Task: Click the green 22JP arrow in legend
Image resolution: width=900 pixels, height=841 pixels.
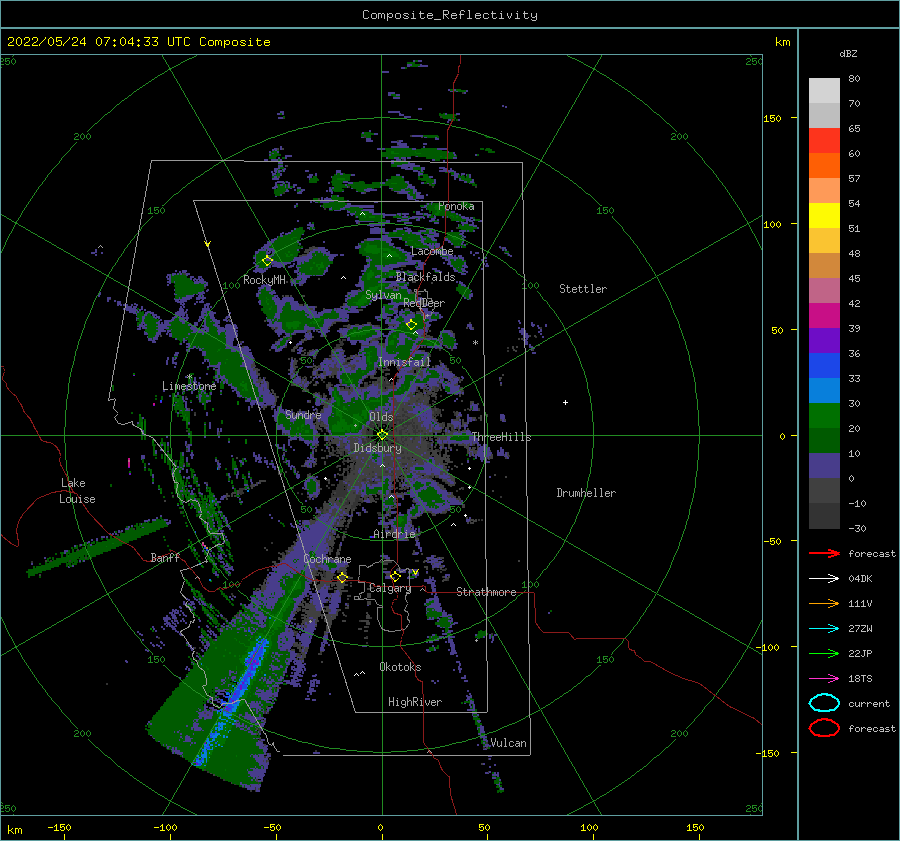Action: point(824,653)
